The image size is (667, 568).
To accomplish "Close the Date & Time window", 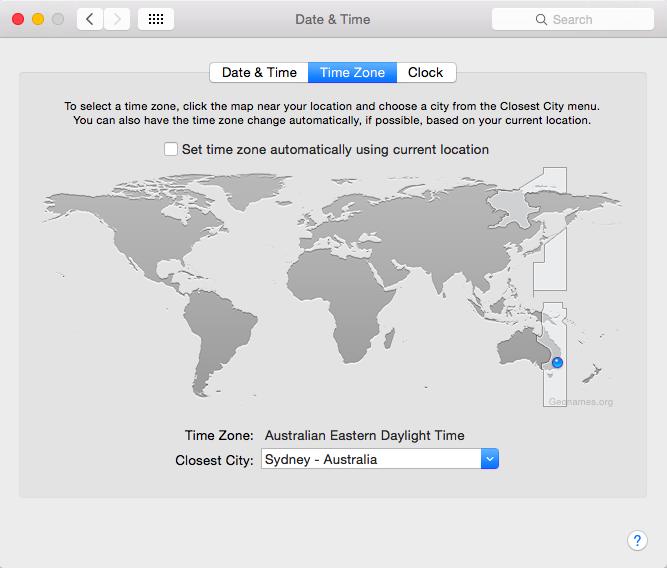I will (18, 19).
